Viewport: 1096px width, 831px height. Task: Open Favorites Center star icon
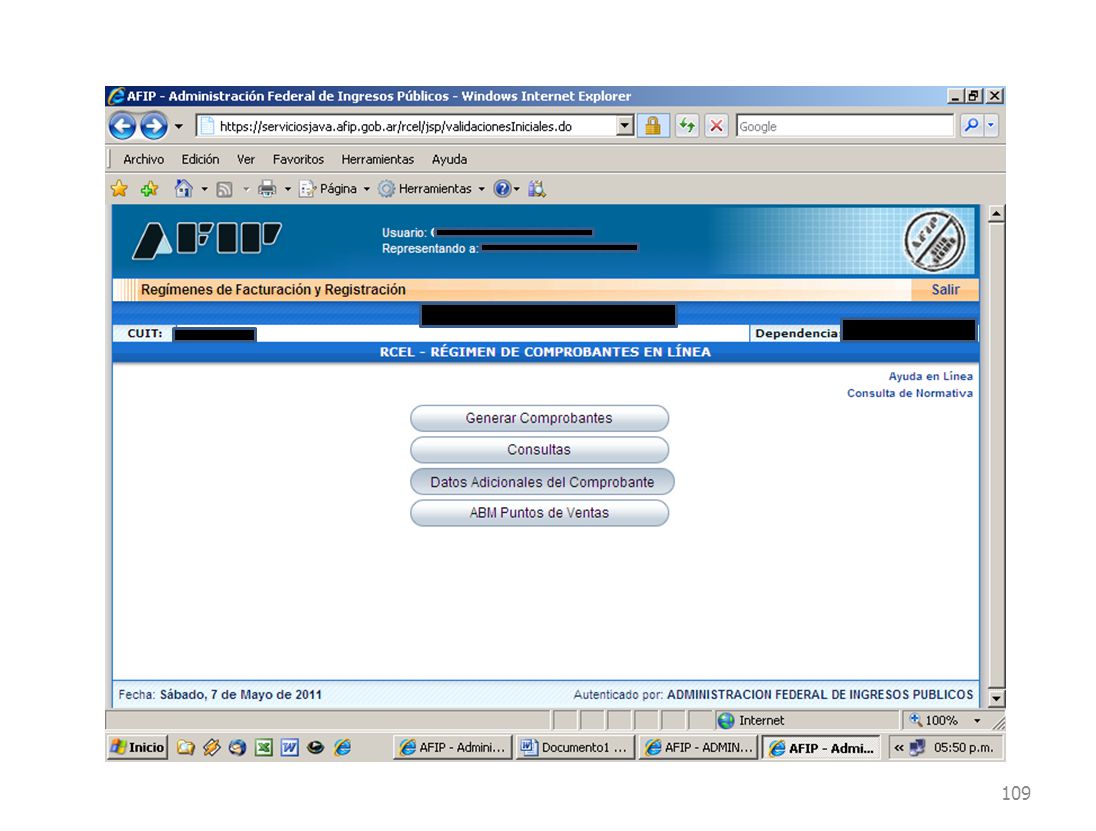pyautogui.click(x=120, y=189)
